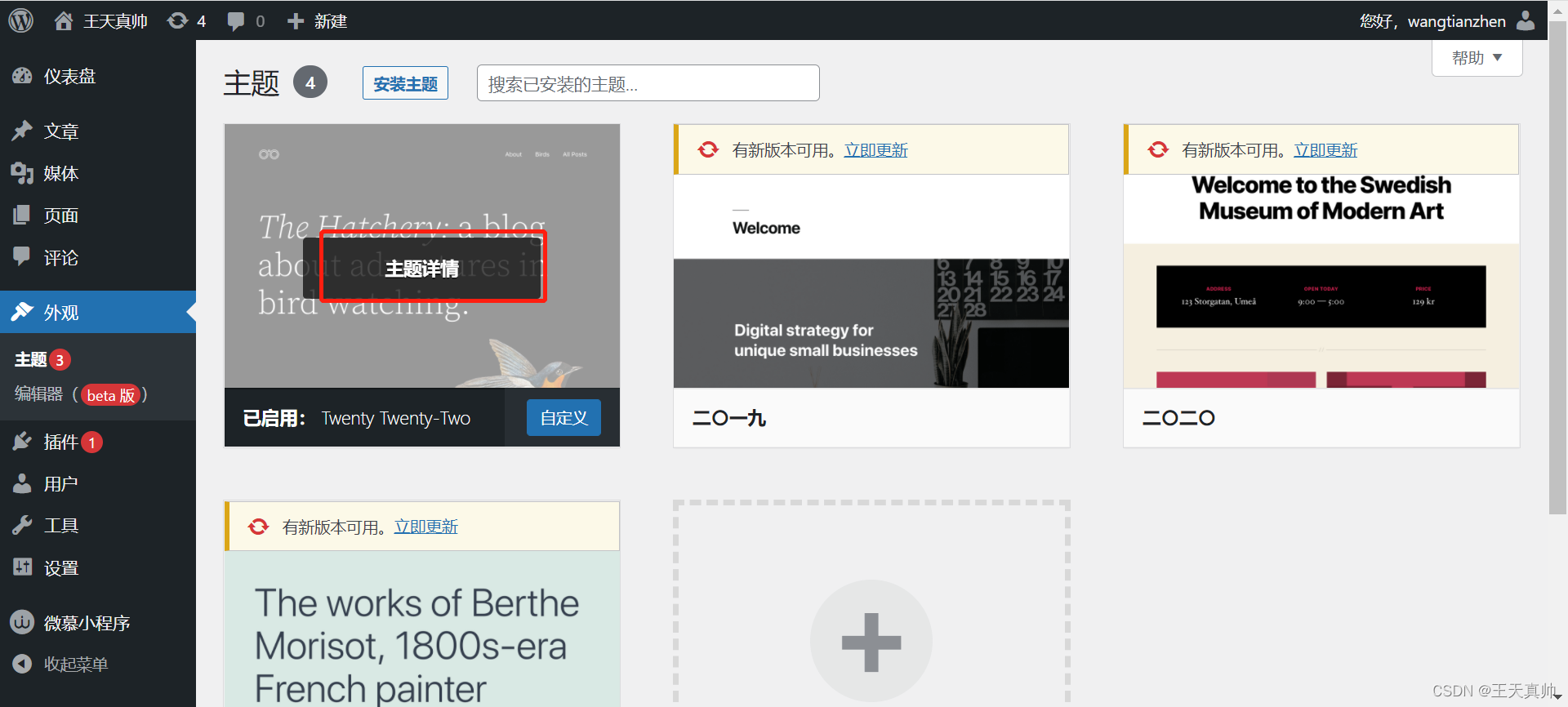Viewport: 1568px width, 707px height.
Task: Open pending updates circular-arrows icon
Action: tap(177, 20)
